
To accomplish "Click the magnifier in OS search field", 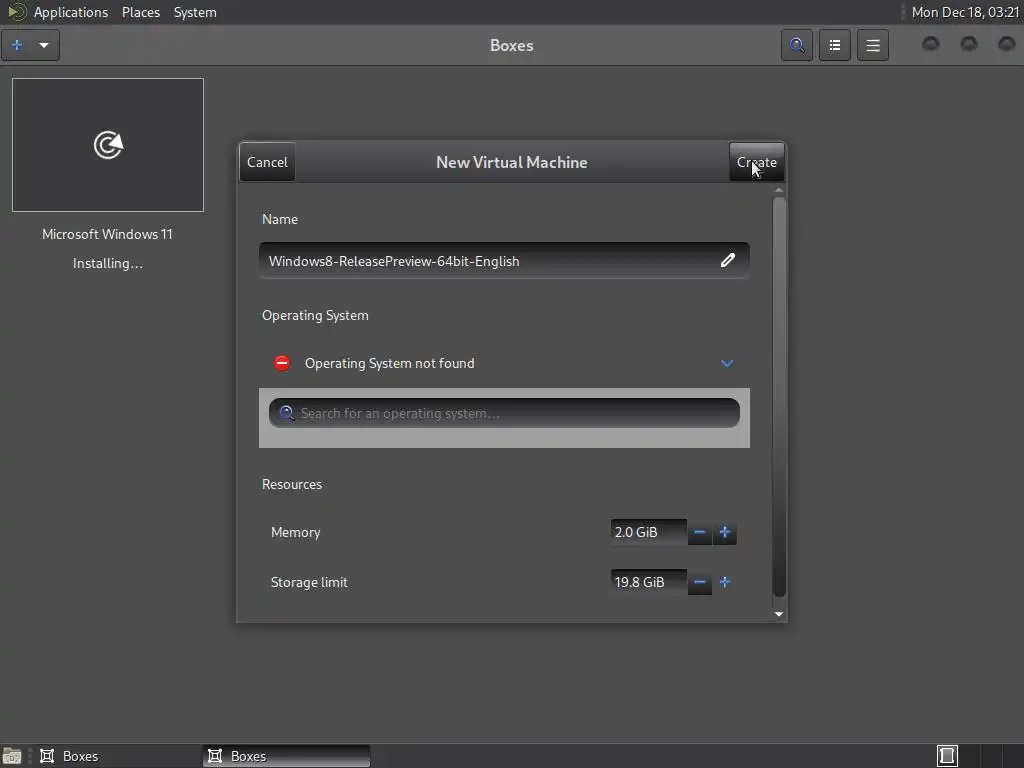I will click(x=286, y=413).
